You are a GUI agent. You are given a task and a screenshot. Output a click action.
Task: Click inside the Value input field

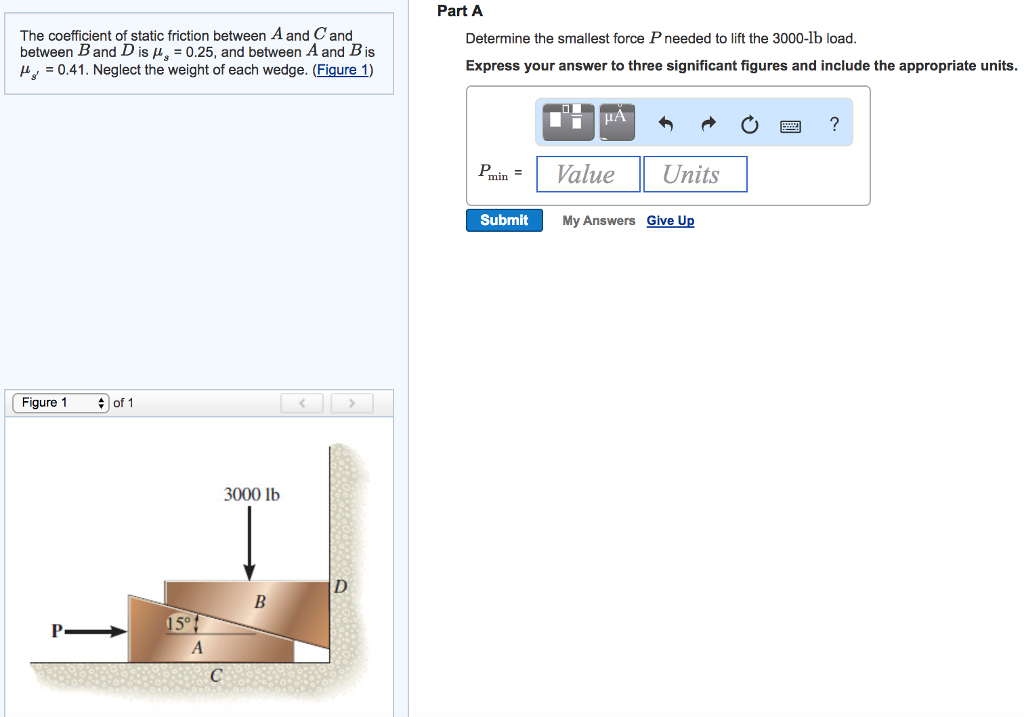click(588, 174)
